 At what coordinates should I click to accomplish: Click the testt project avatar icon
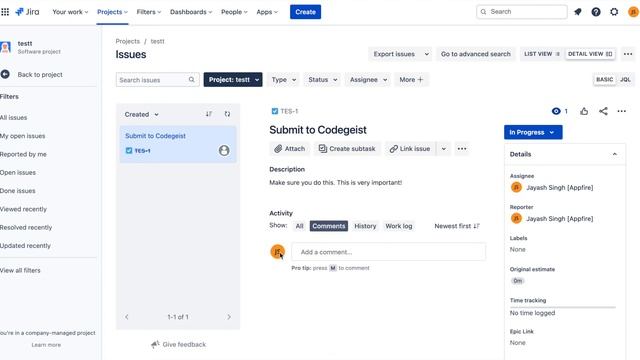click(5, 47)
